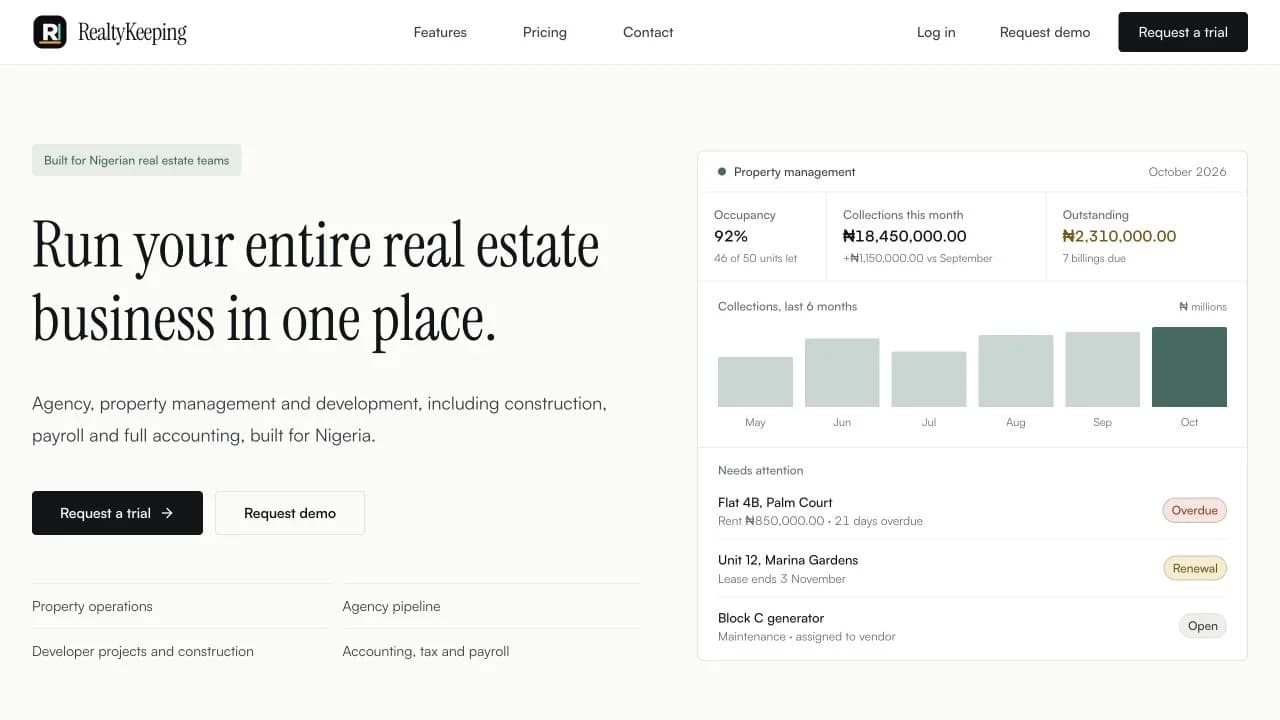Click the Needs attention heading
Screen dimensions: 1280x720
point(761,471)
